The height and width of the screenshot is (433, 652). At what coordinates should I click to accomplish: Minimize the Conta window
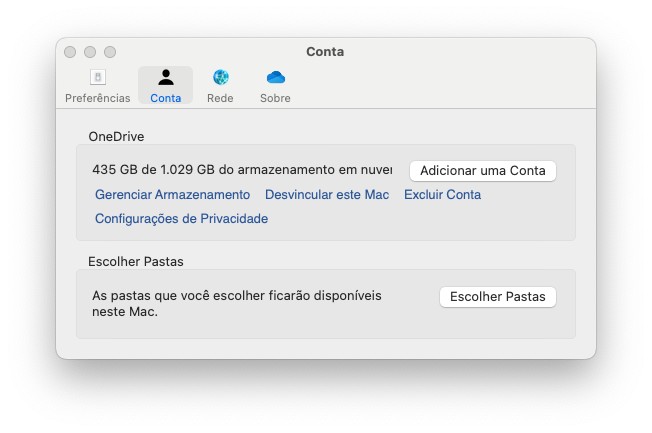90,52
